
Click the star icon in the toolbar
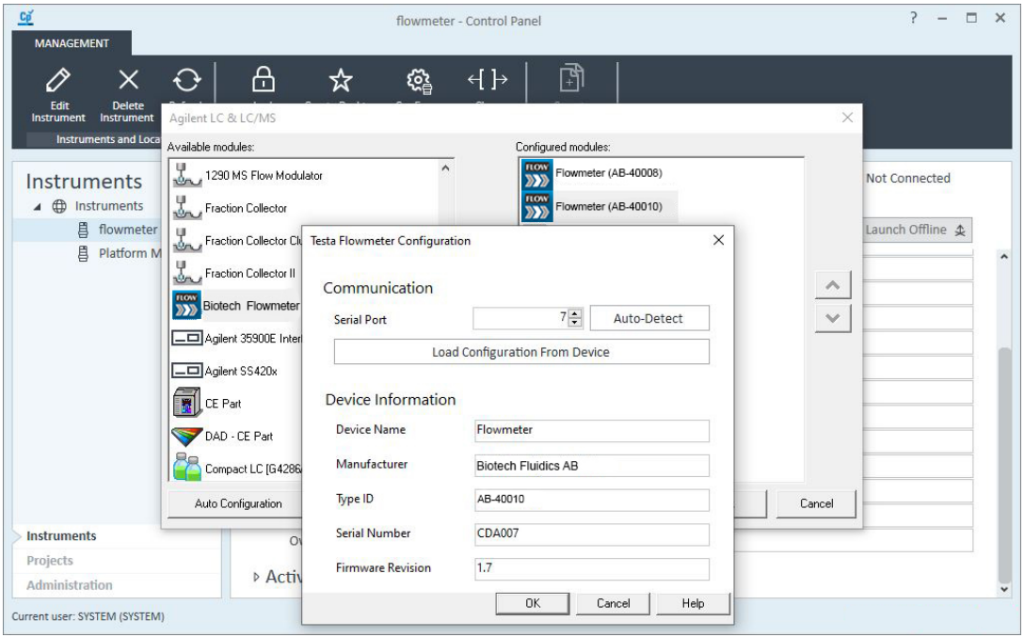(x=341, y=80)
